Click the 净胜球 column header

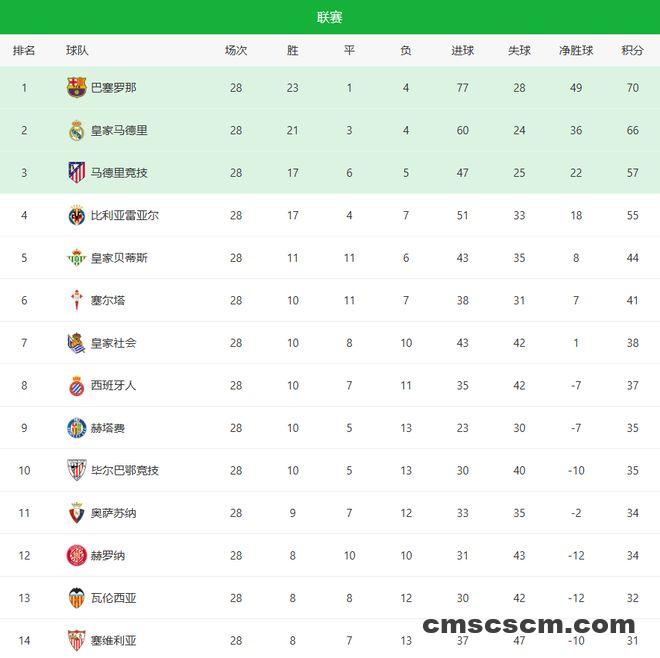pyautogui.click(x=576, y=50)
